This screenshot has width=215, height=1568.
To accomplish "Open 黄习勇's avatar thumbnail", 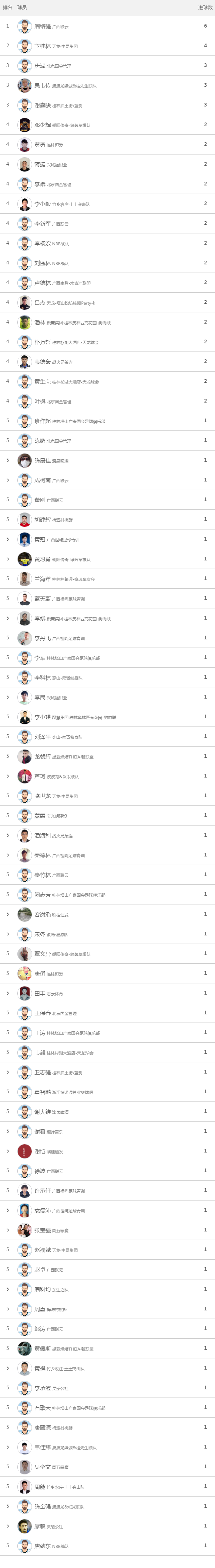I will tap(24, 559).
